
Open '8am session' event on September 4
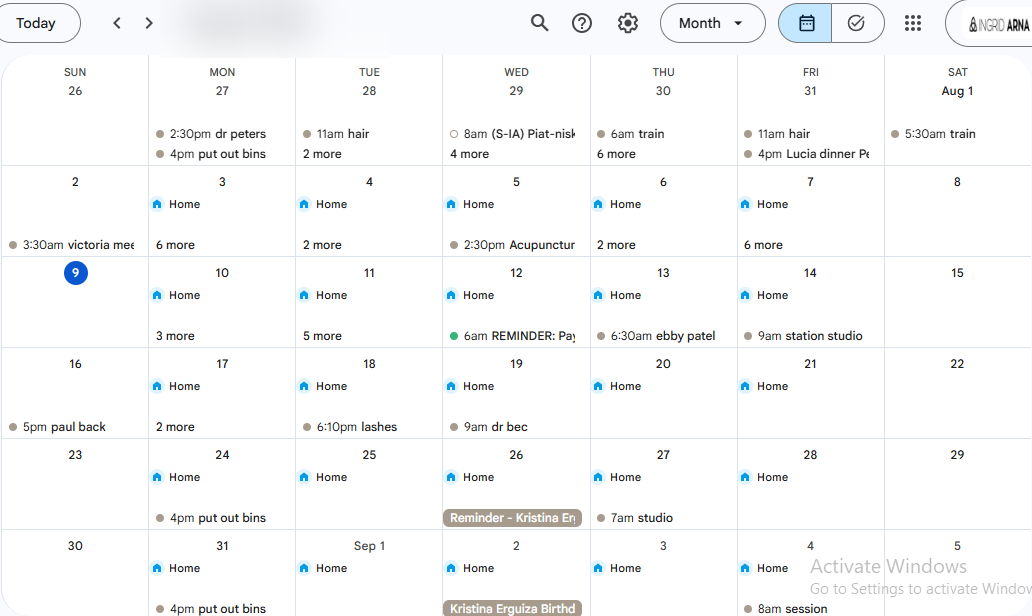click(785, 609)
